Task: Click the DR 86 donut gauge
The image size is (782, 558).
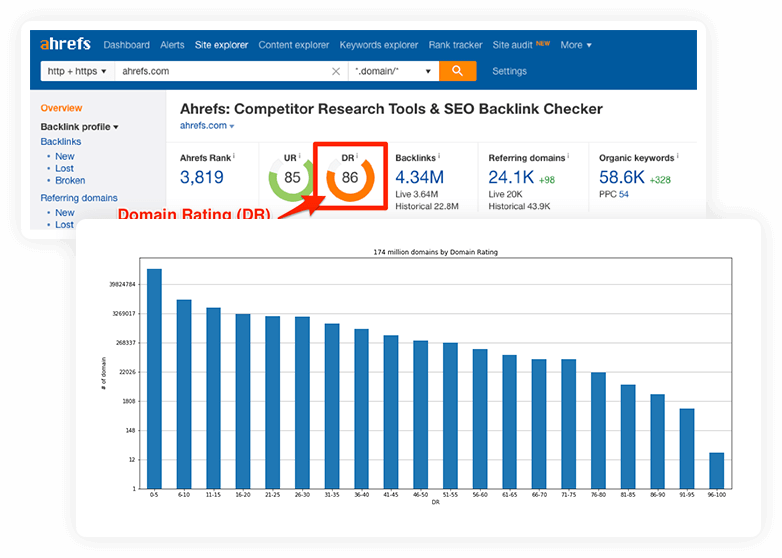Action: click(349, 177)
